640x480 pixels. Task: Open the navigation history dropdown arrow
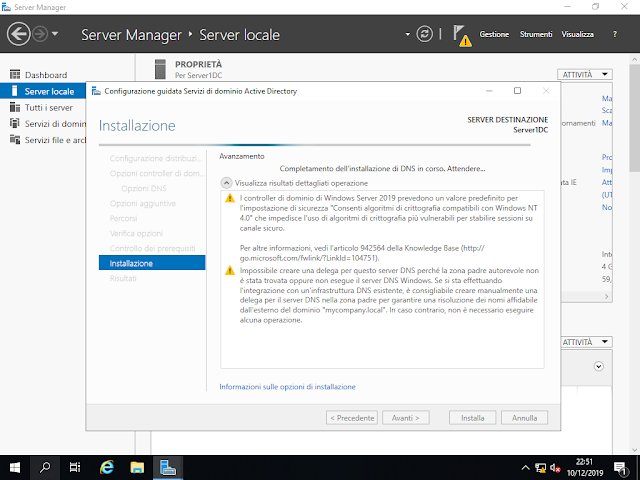[55, 34]
